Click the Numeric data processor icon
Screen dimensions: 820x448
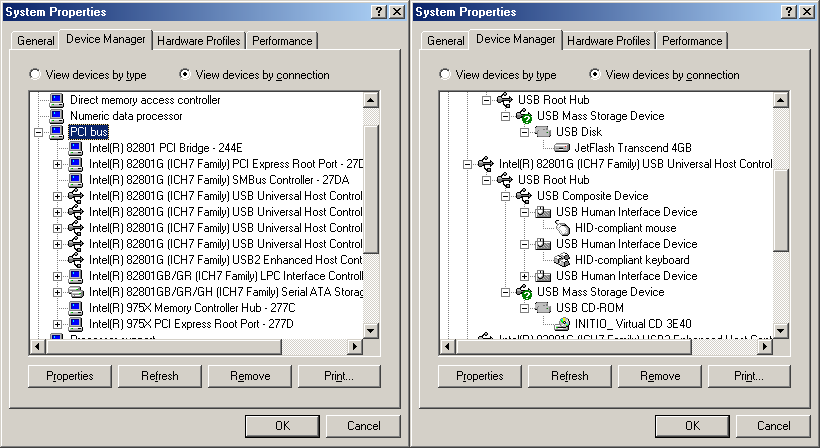(x=57, y=116)
